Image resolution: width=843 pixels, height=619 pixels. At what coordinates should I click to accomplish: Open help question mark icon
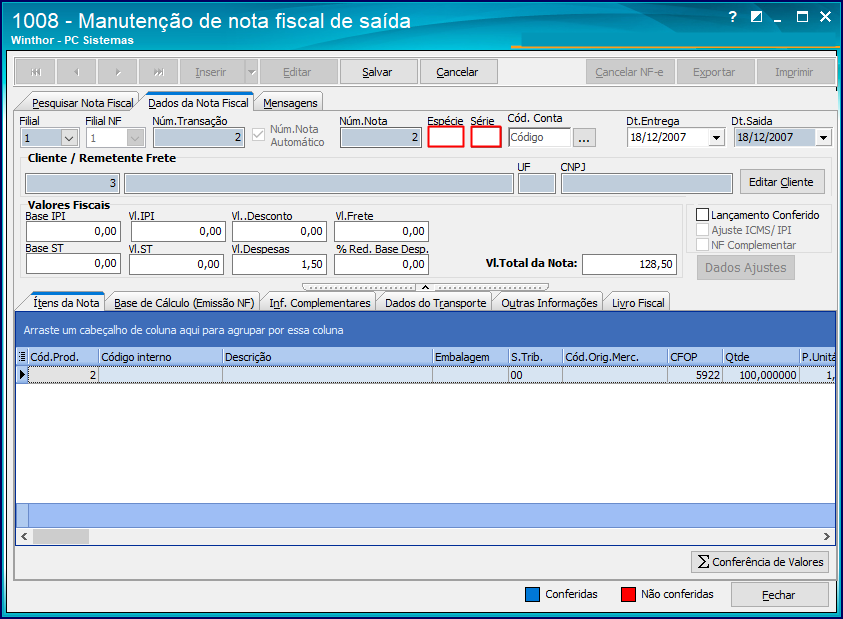coord(733,17)
